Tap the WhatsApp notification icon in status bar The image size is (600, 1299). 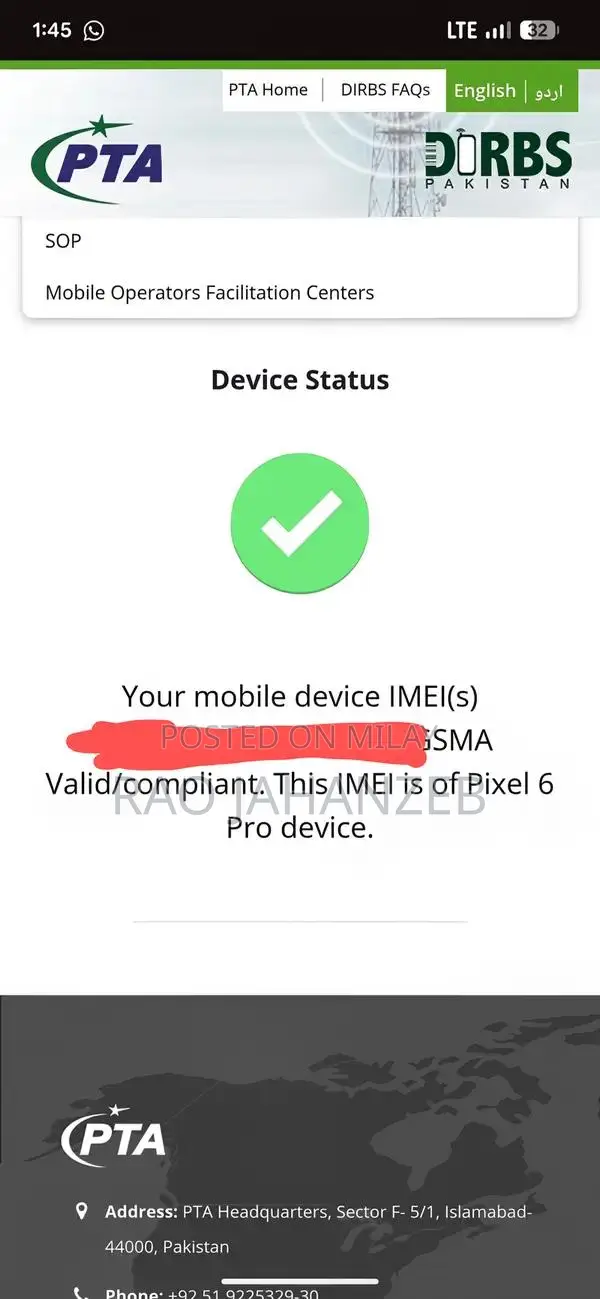(94, 30)
